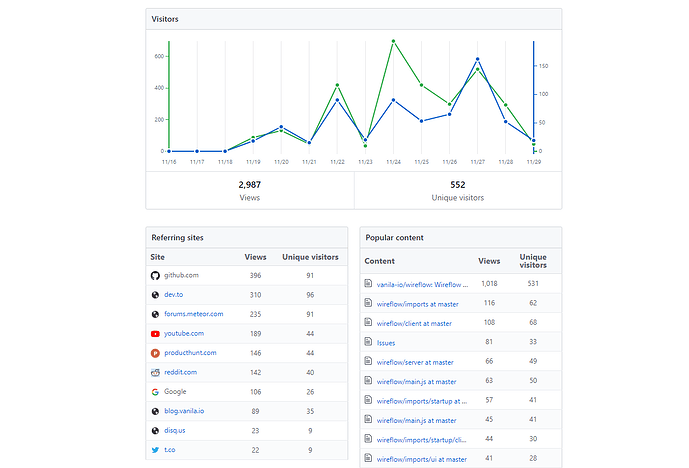
Task: Click file icon beside wireflow/server at master
Action: tap(368, 361)
